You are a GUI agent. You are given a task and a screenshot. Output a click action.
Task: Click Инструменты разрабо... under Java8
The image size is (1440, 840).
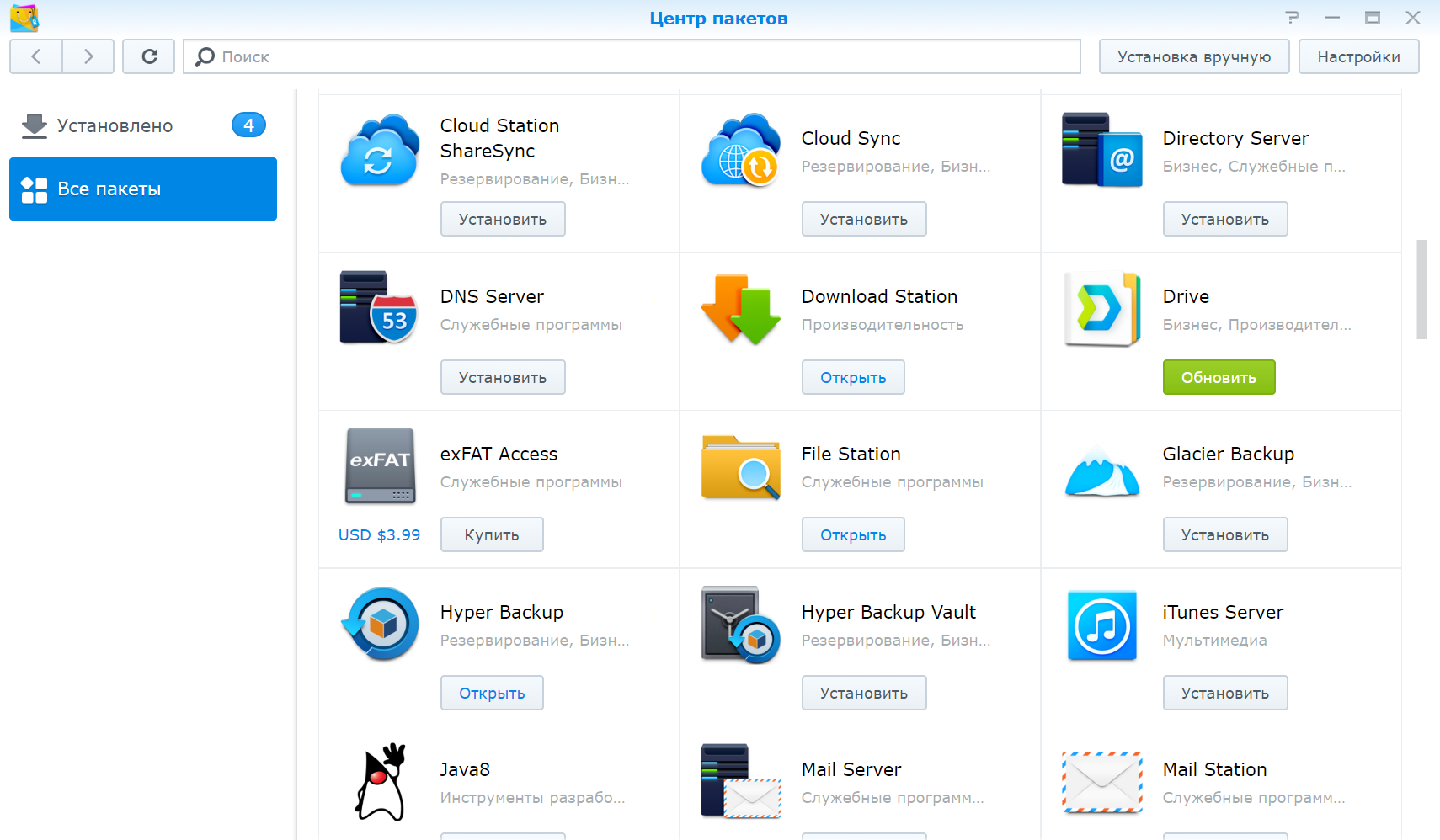point(532,798)
